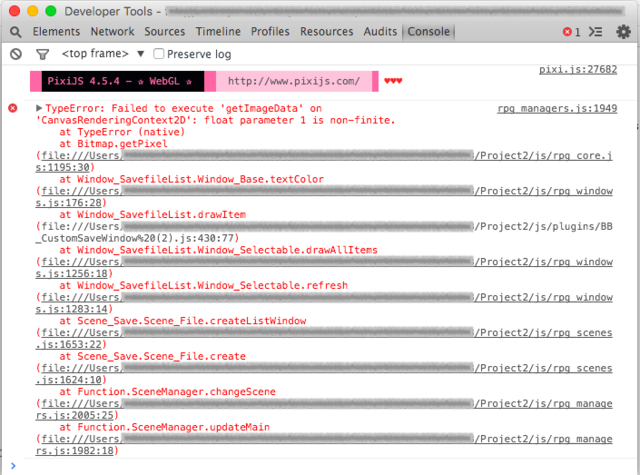Follow the rpg_core.js link under Bitmap.getPixel

click(x=324, y=162)
